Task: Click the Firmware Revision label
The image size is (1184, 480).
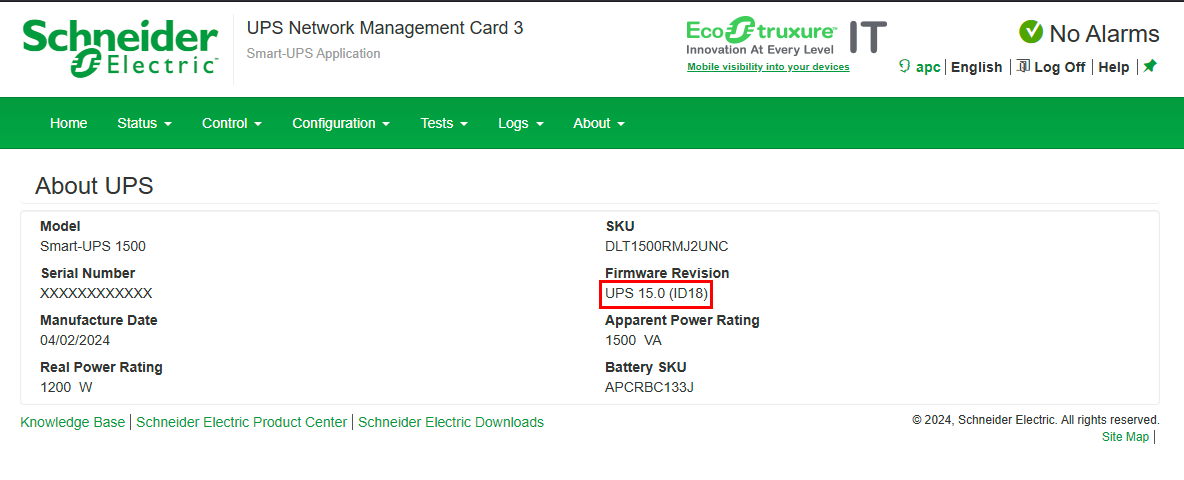Action: 668,273
